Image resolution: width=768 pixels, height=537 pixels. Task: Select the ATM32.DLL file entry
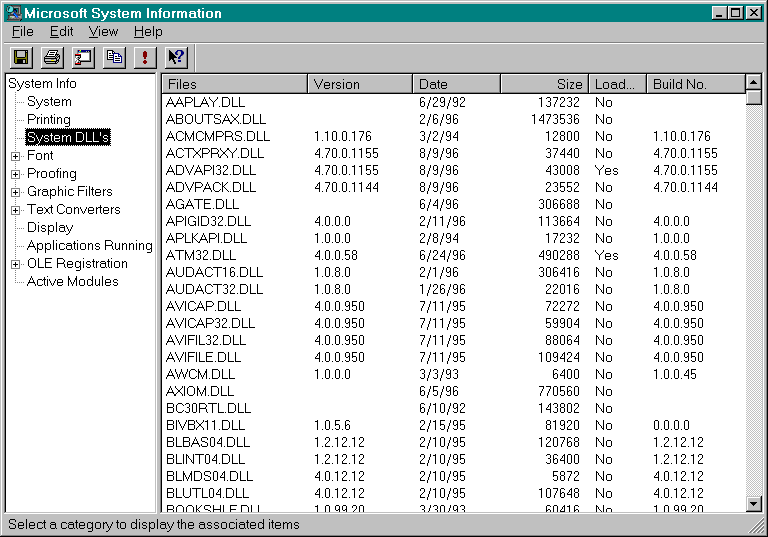tap(201, 255)
